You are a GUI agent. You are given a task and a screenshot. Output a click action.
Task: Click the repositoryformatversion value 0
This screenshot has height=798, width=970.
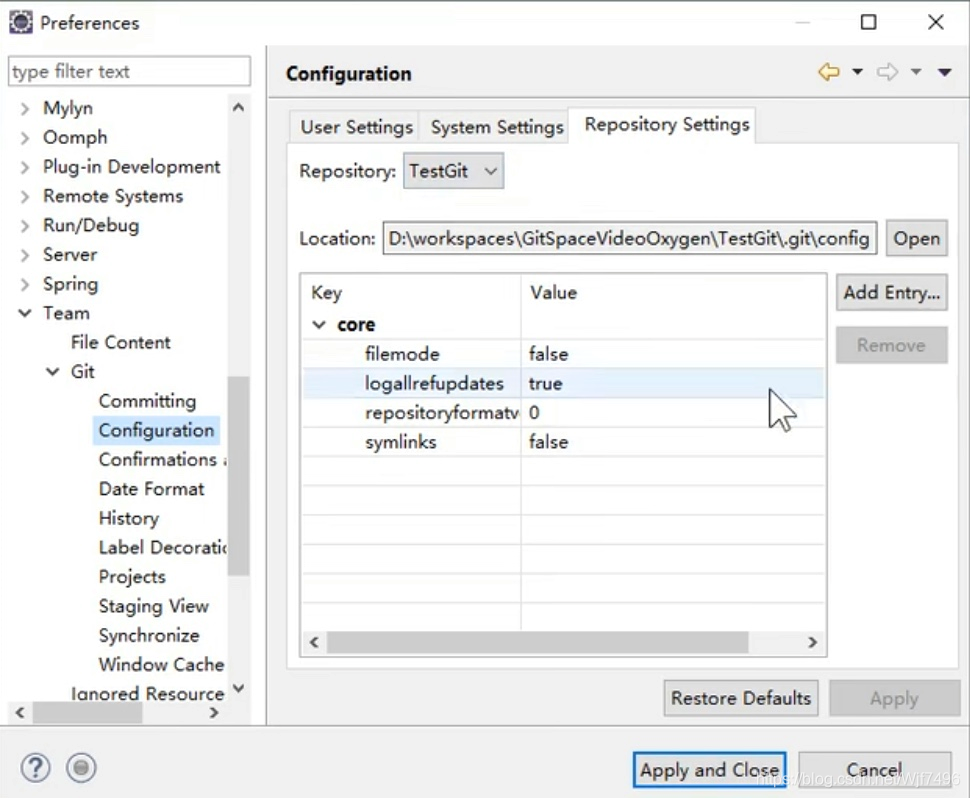[x=534, y=413]
